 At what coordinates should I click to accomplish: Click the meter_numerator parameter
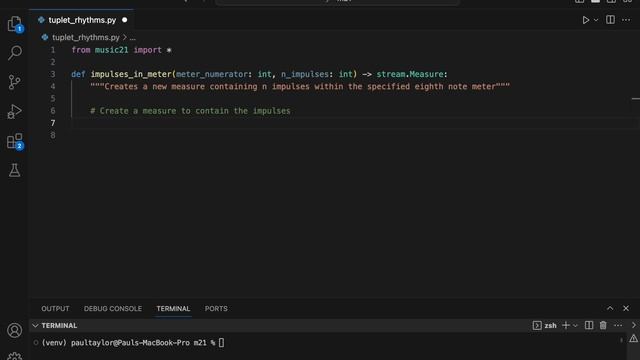211,74
